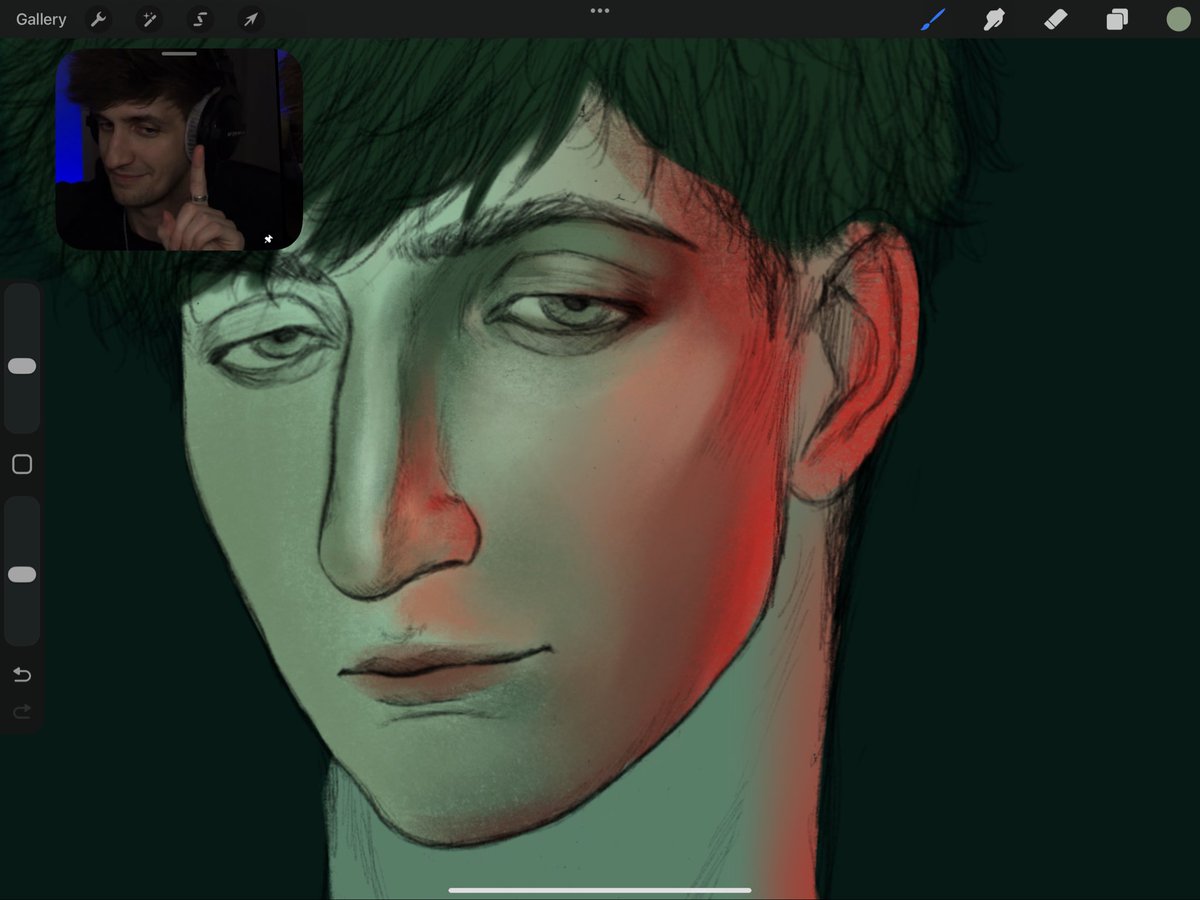Tap undo arrow in the sidebar

pos(22,674)
